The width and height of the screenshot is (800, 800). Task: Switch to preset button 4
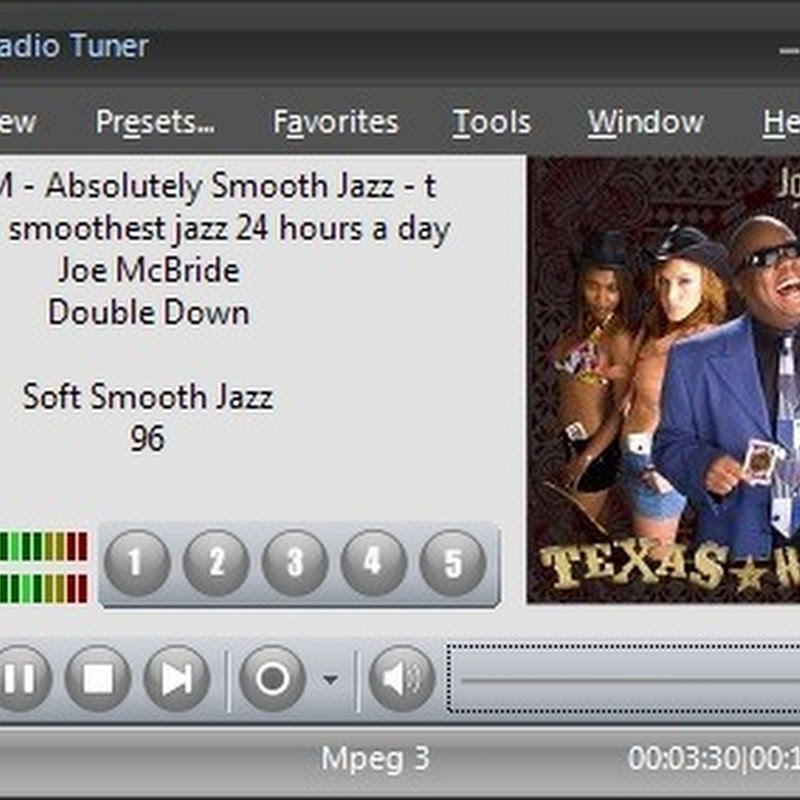[x=374, y=563]
